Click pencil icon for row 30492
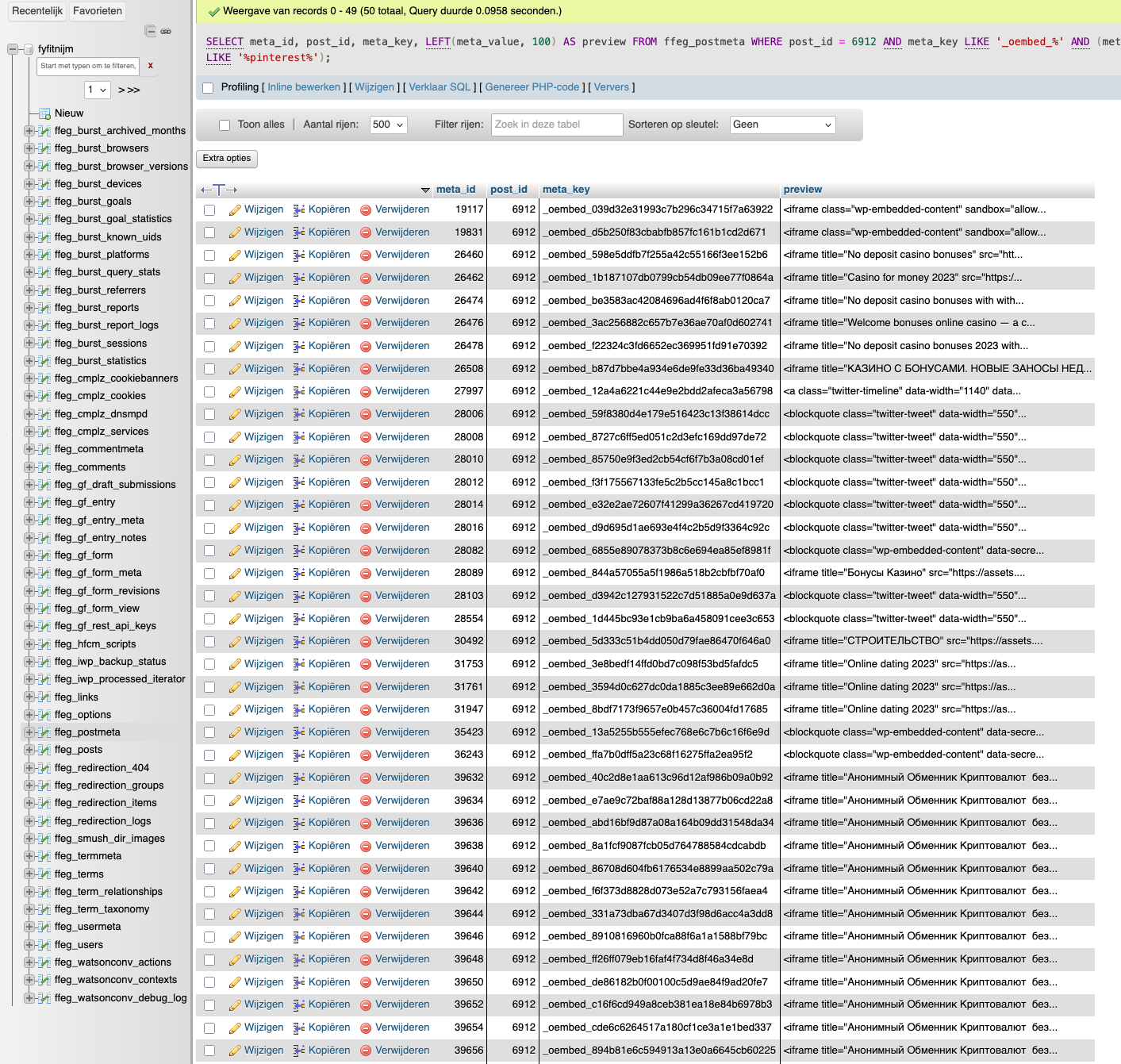 [x=235, y=642]
